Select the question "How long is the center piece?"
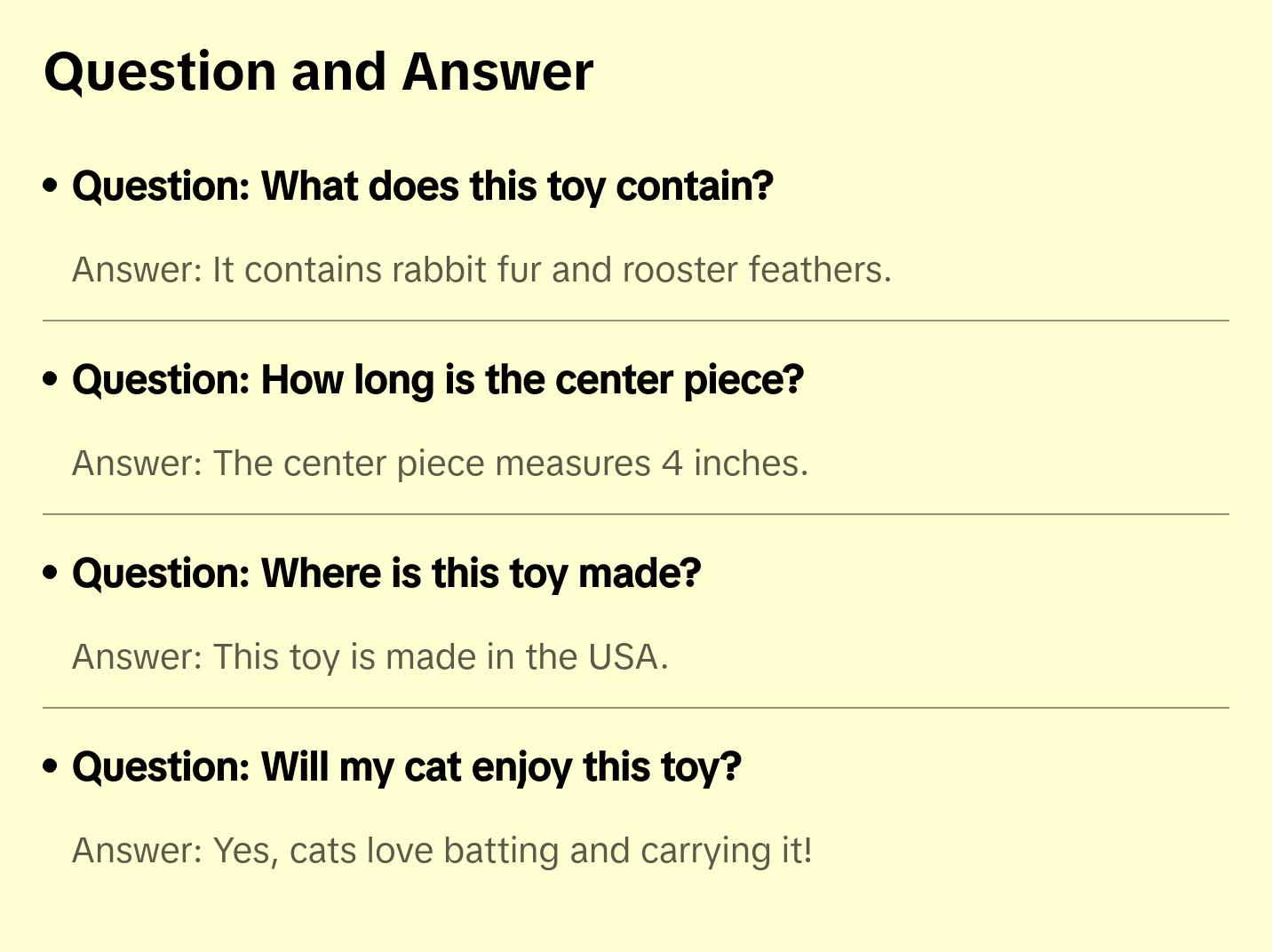Image resolution: width=1272 pixels, height=952 pixels. pyautogui.click(x=438, y=380)
